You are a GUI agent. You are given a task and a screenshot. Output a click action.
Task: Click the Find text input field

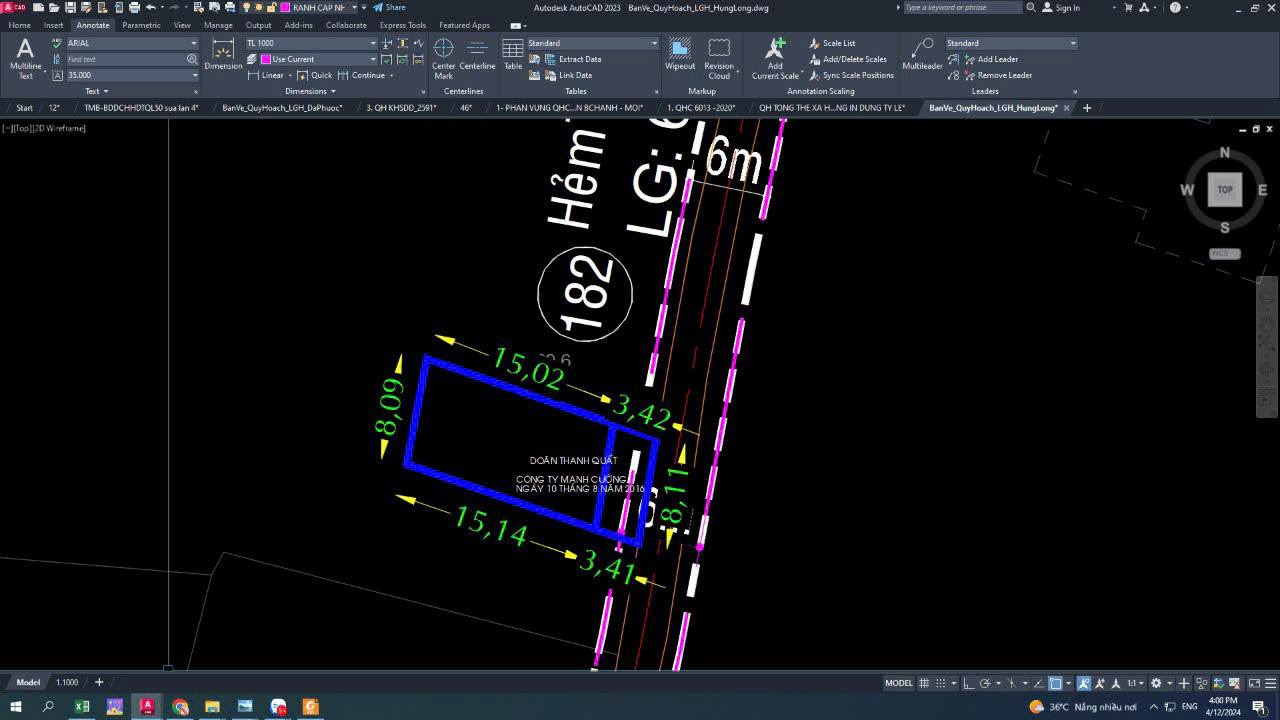pos(125,59)
